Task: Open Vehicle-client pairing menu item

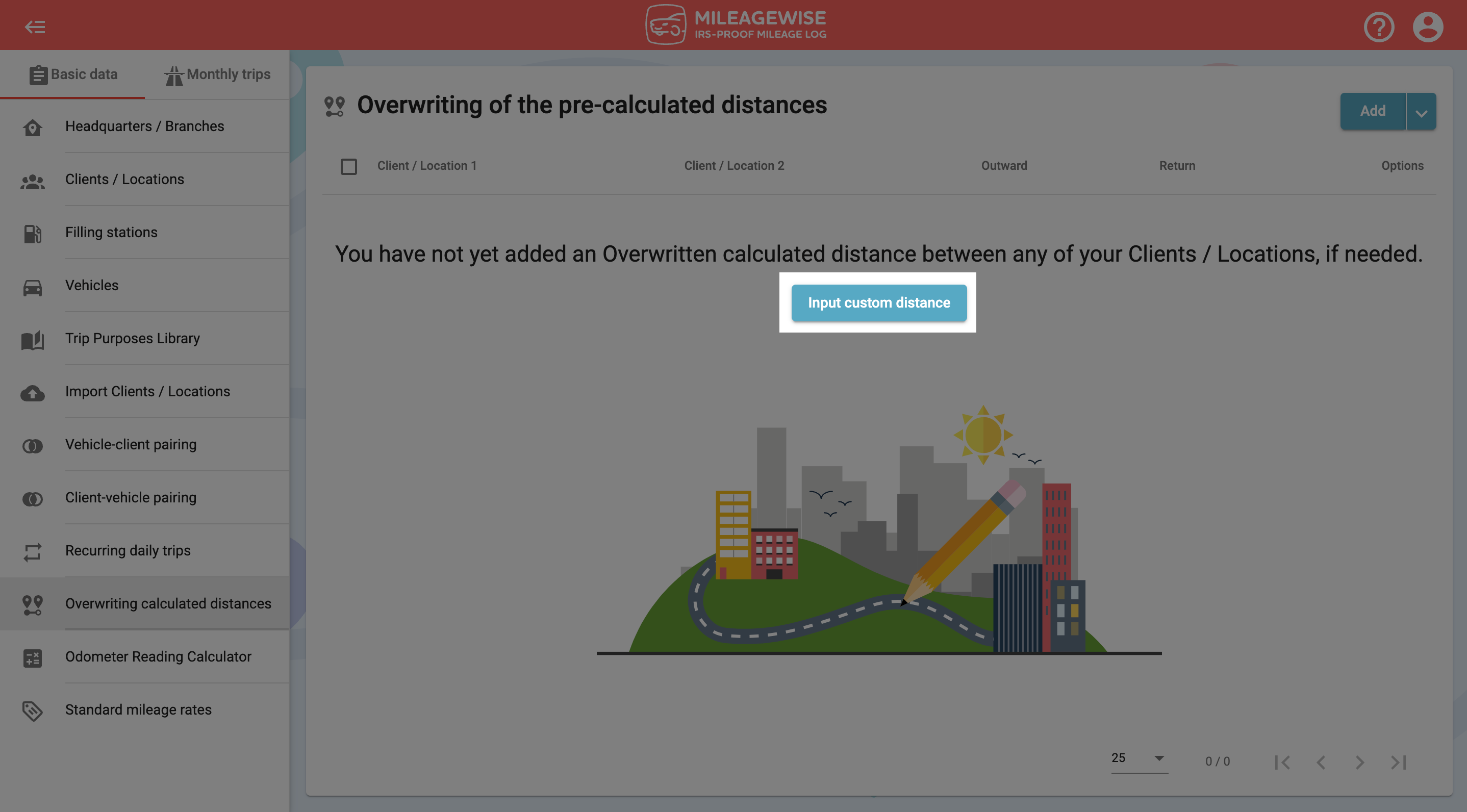Action: coord(145,444)
